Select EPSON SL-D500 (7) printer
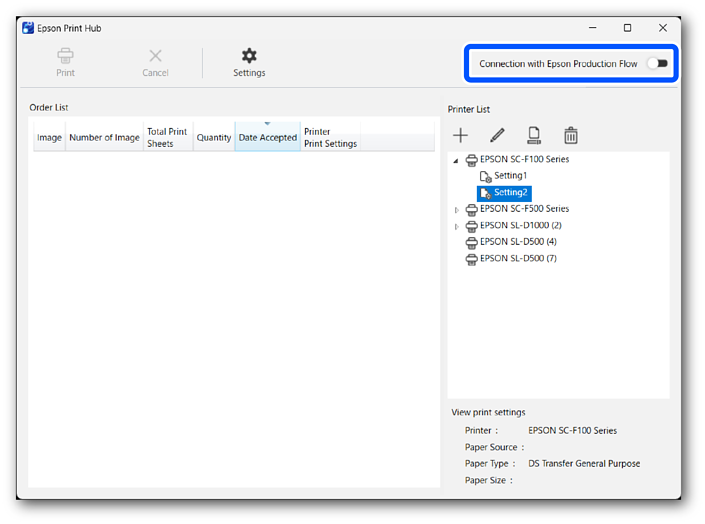The height and width of the screenshot is (524, 705). pos(518,258)
